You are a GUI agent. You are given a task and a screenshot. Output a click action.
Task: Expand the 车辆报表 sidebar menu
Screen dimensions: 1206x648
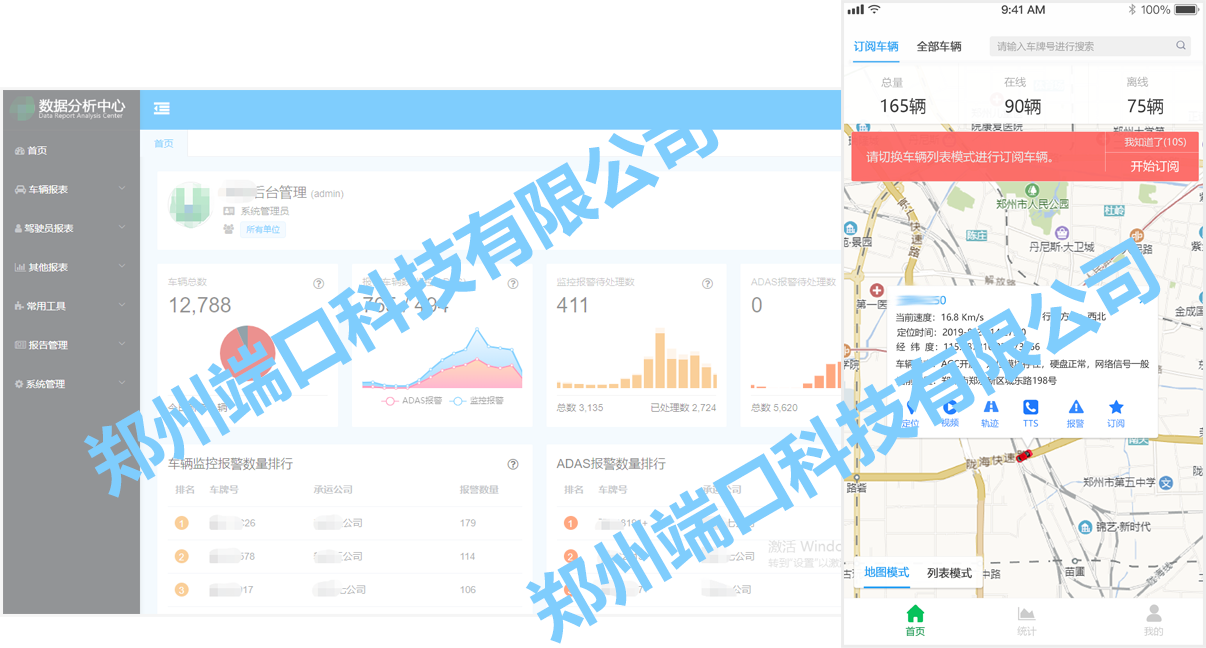click(70, 189)
